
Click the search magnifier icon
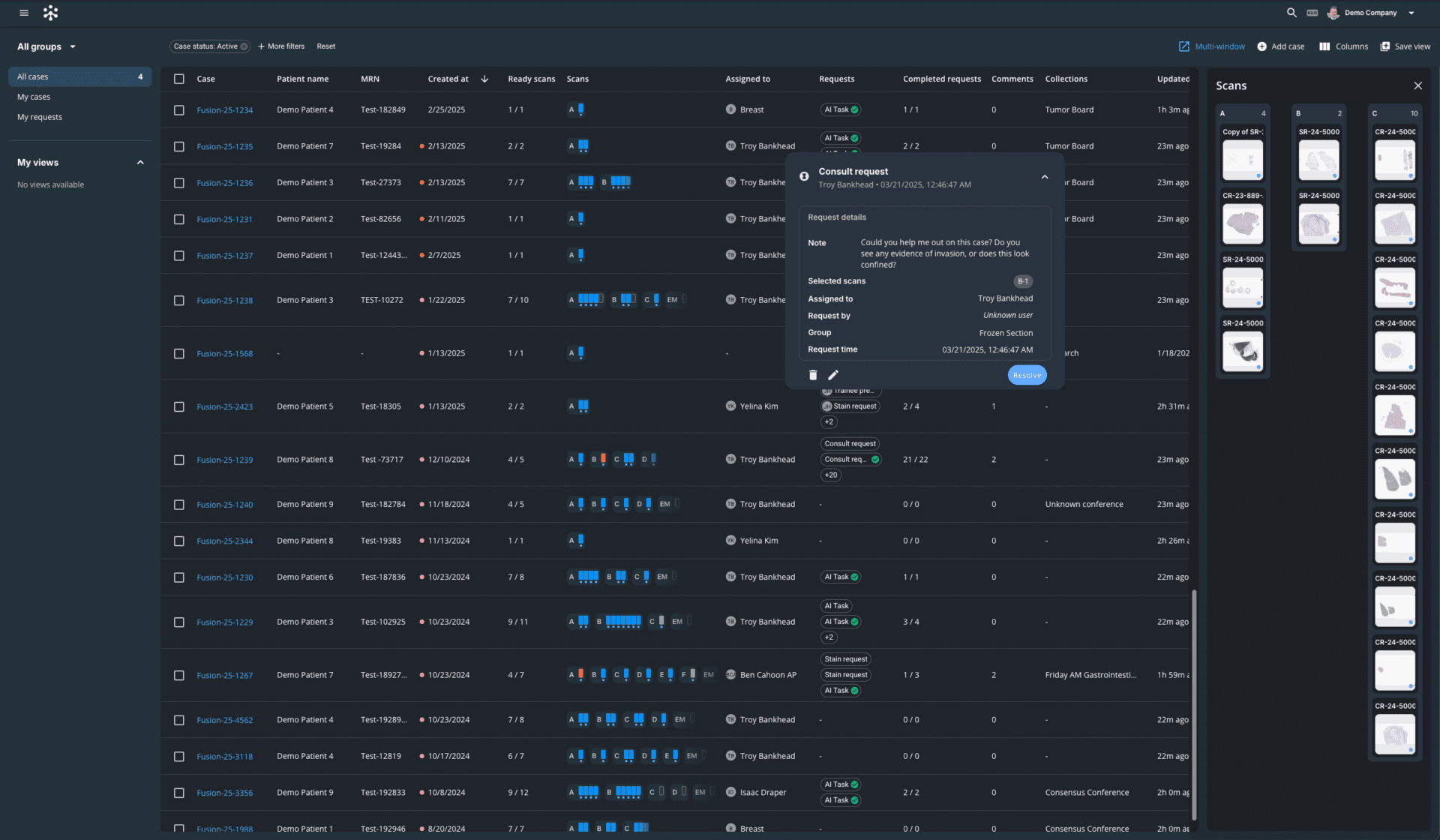tap(1291, 13)
